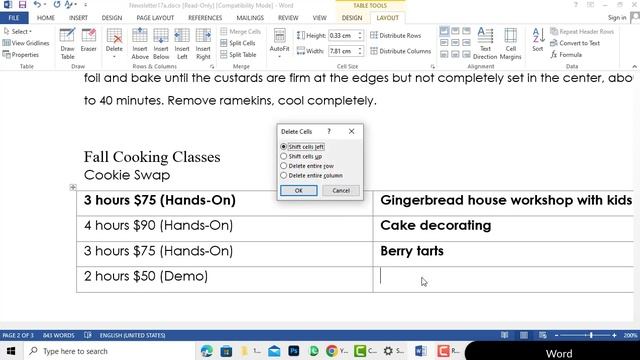Click the table move handle
The width and height of the screenshot is (640, 360).
73,187
